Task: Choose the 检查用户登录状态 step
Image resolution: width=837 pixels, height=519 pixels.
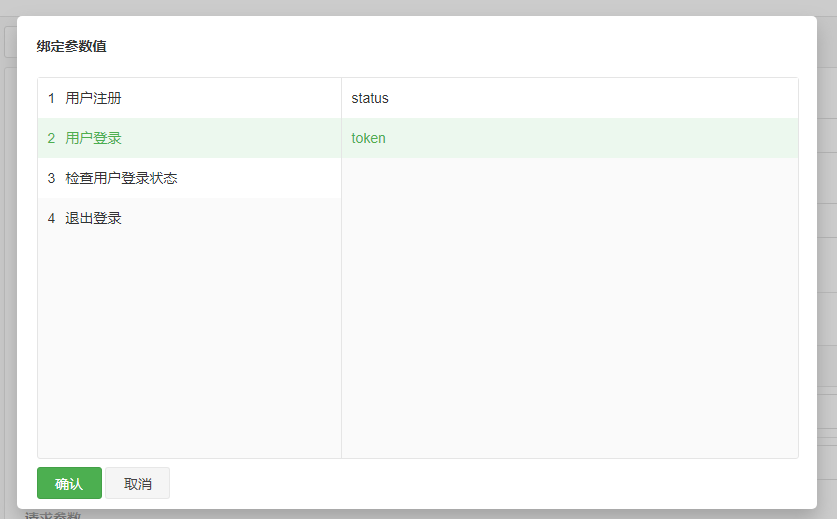Action: (x=189, y=178)
